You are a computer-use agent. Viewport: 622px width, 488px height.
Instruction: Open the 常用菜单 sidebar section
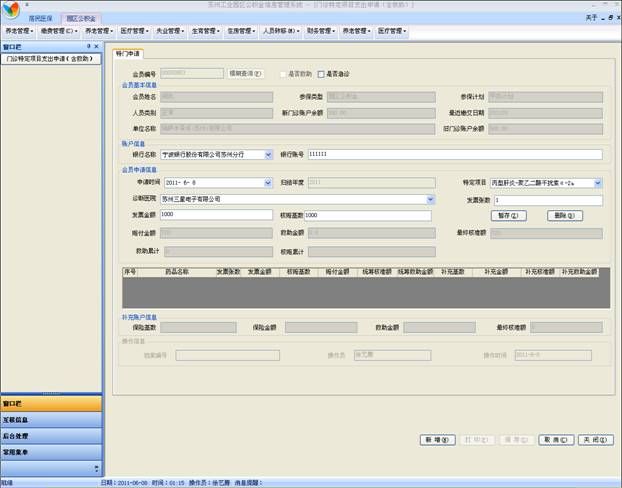51,452
